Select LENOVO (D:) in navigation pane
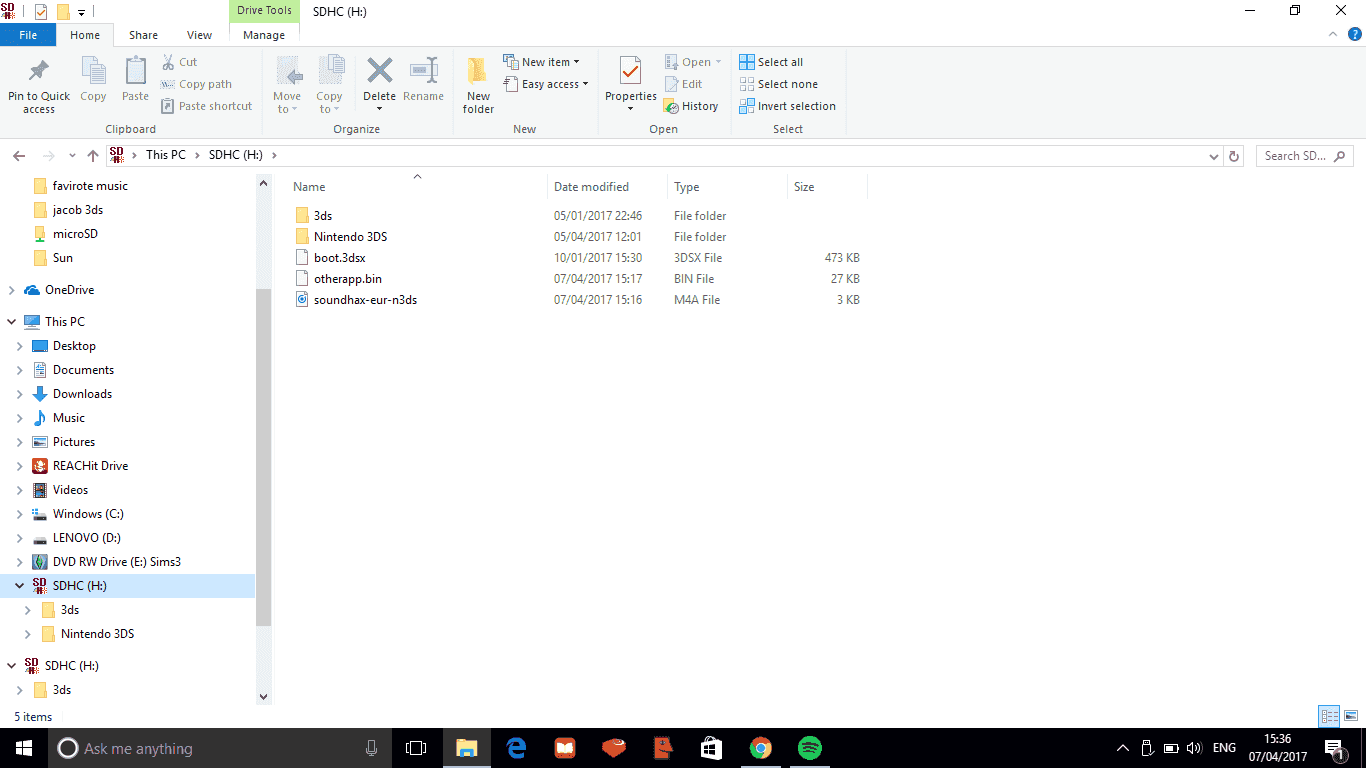 pos(87,538)
